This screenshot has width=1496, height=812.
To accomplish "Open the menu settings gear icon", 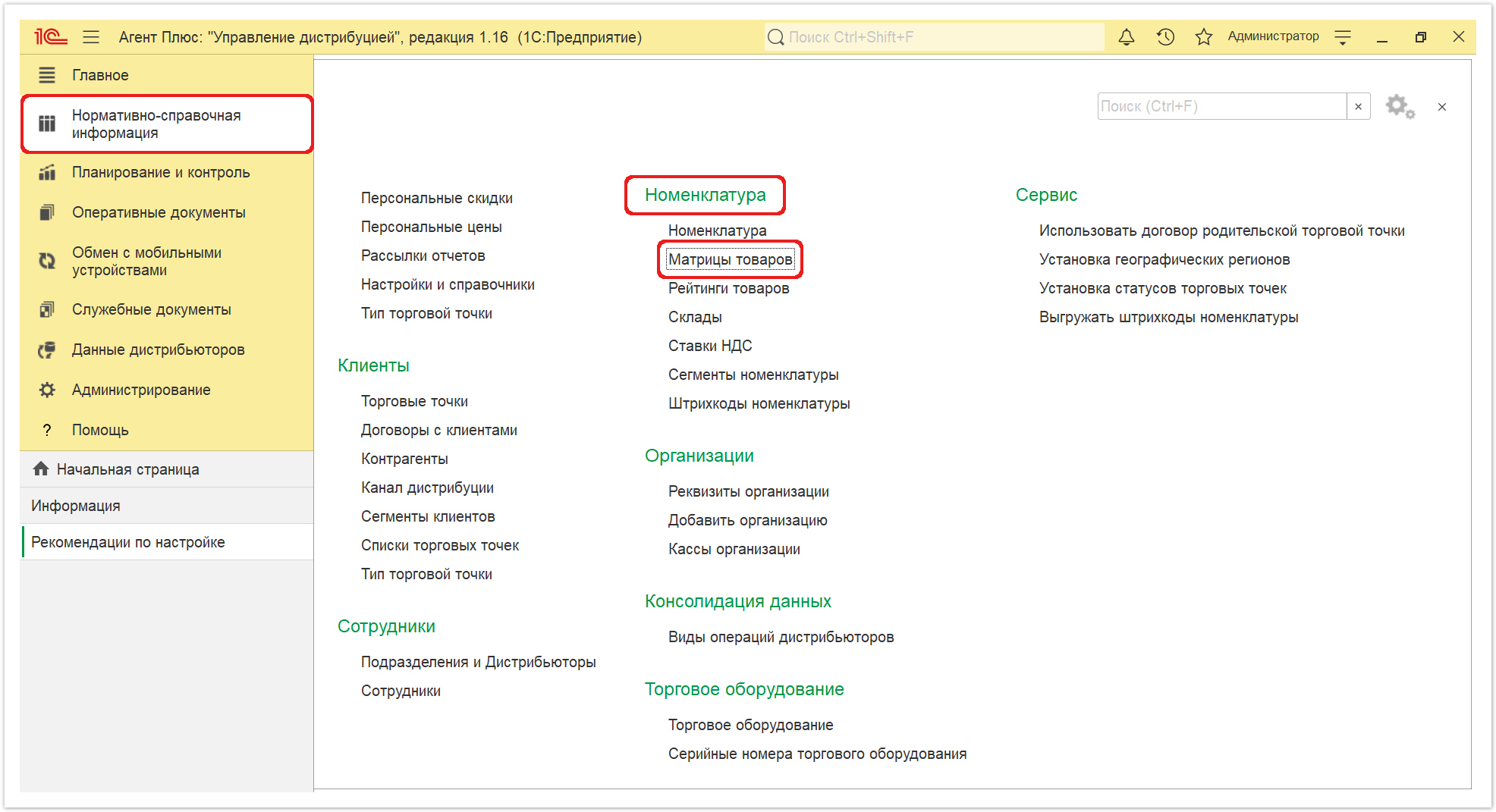I will [1400, 106].
